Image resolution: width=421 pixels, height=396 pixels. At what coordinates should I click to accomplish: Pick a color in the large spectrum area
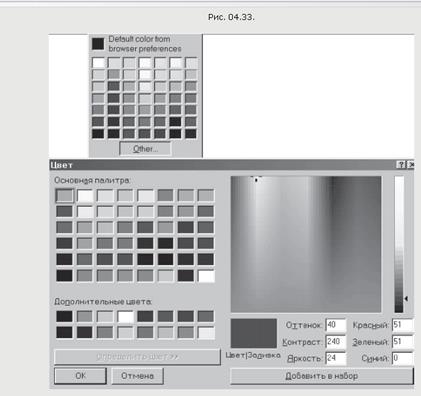306,244
